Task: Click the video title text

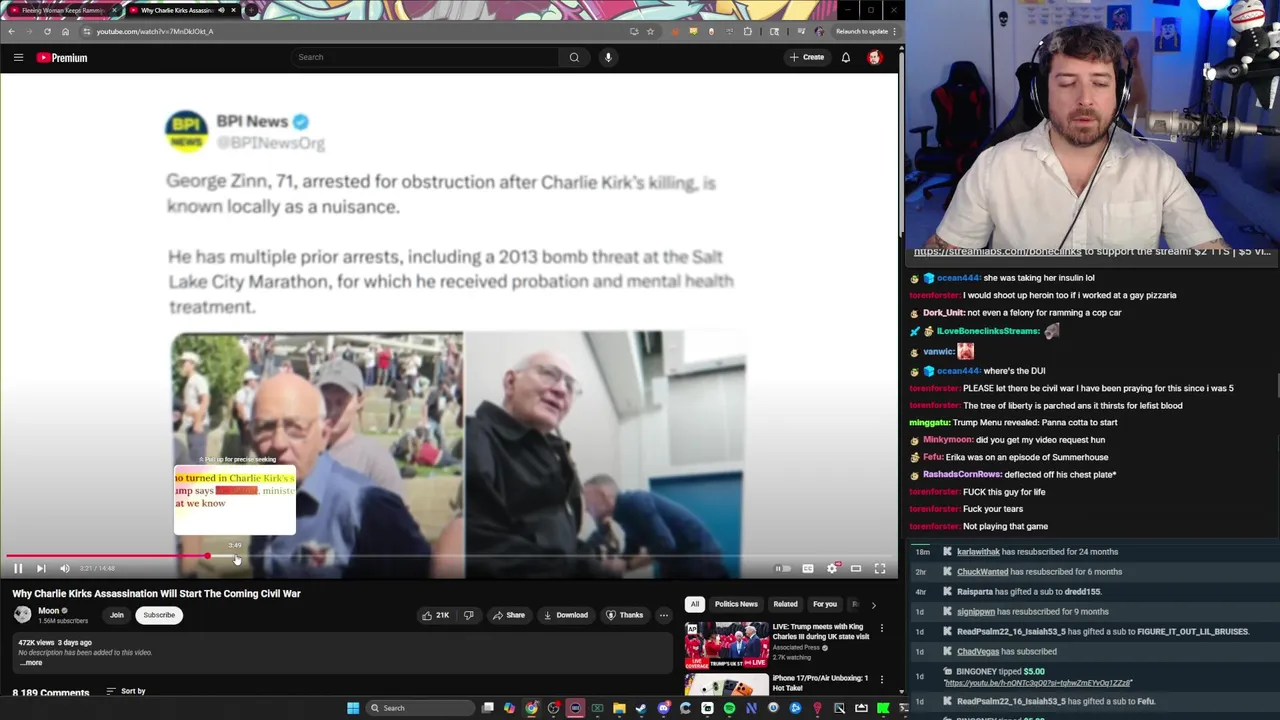Action: click(156, 594)
